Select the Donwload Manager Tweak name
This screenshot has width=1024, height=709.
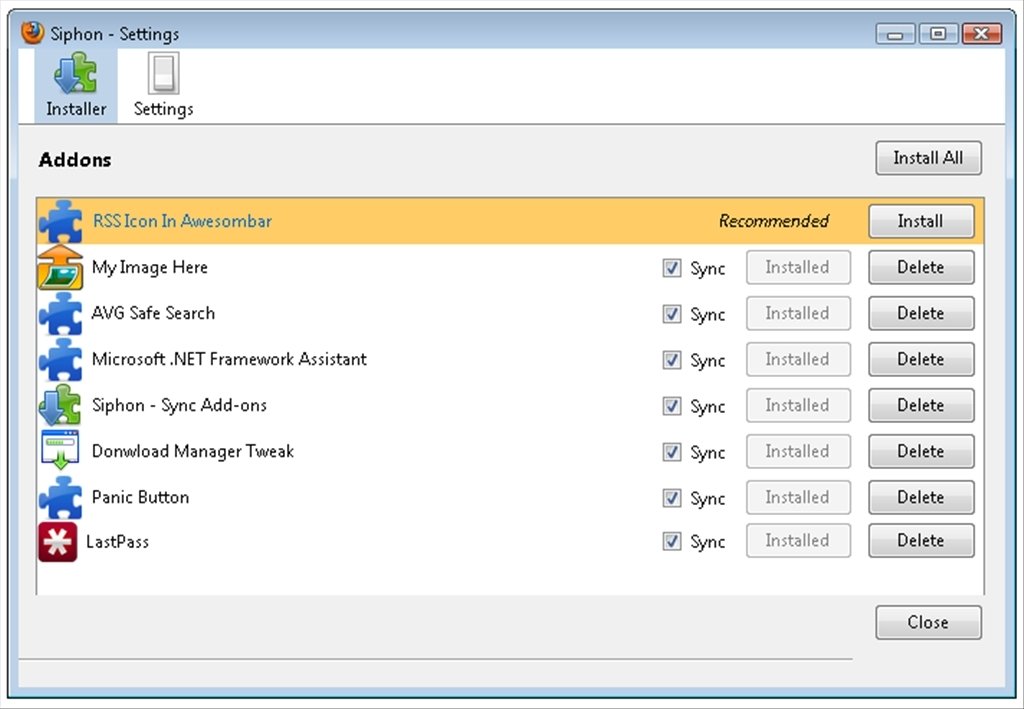[x=193, y=452]
